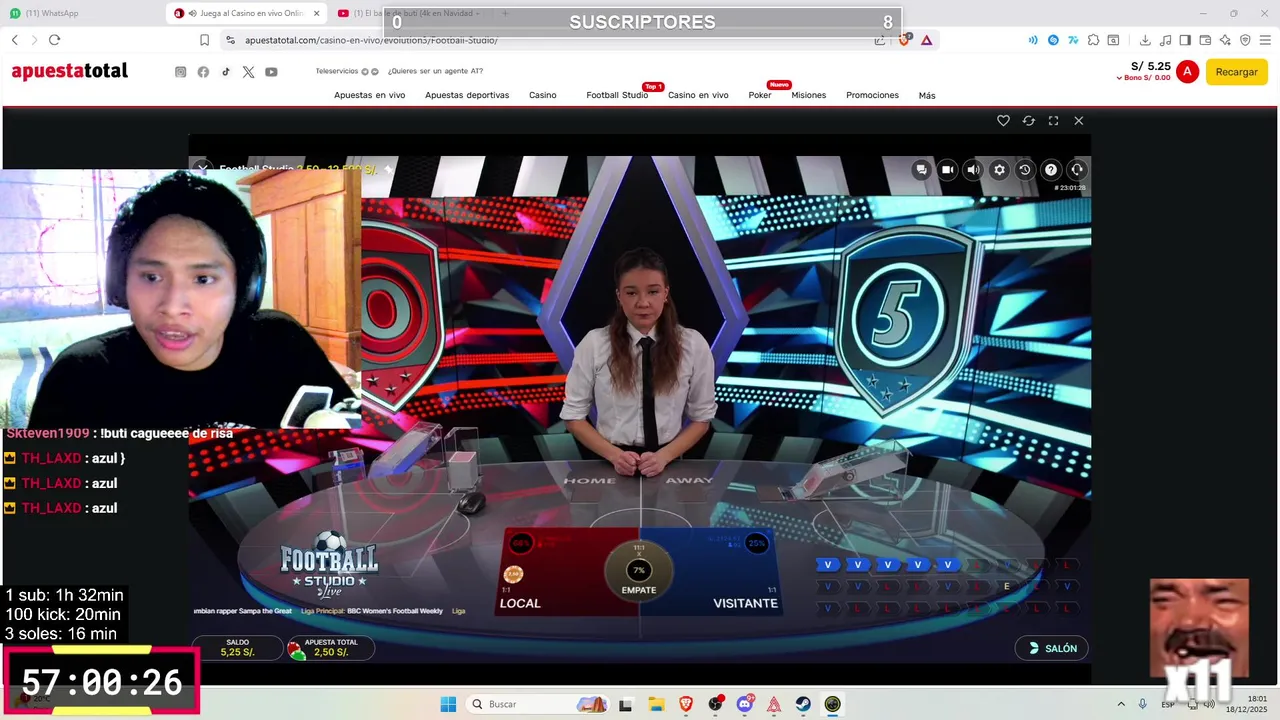1280x720 pixels.
Task: Enter fullscreen mode for the game
Action: (x=1053, y=120)
